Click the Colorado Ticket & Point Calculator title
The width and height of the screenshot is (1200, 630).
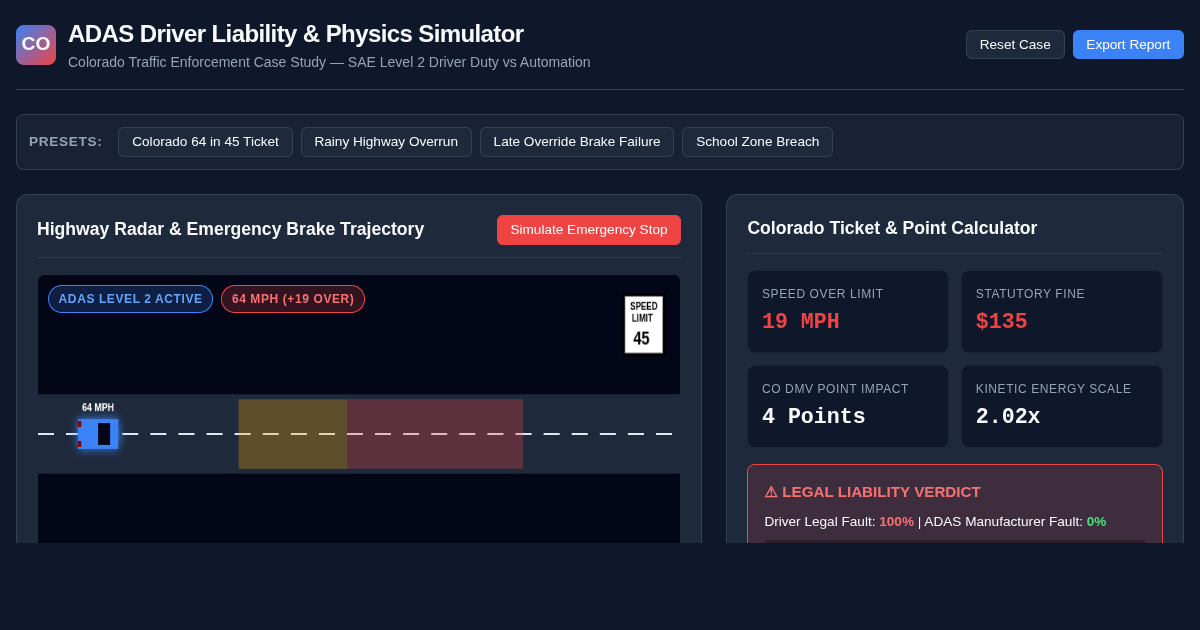892,228
